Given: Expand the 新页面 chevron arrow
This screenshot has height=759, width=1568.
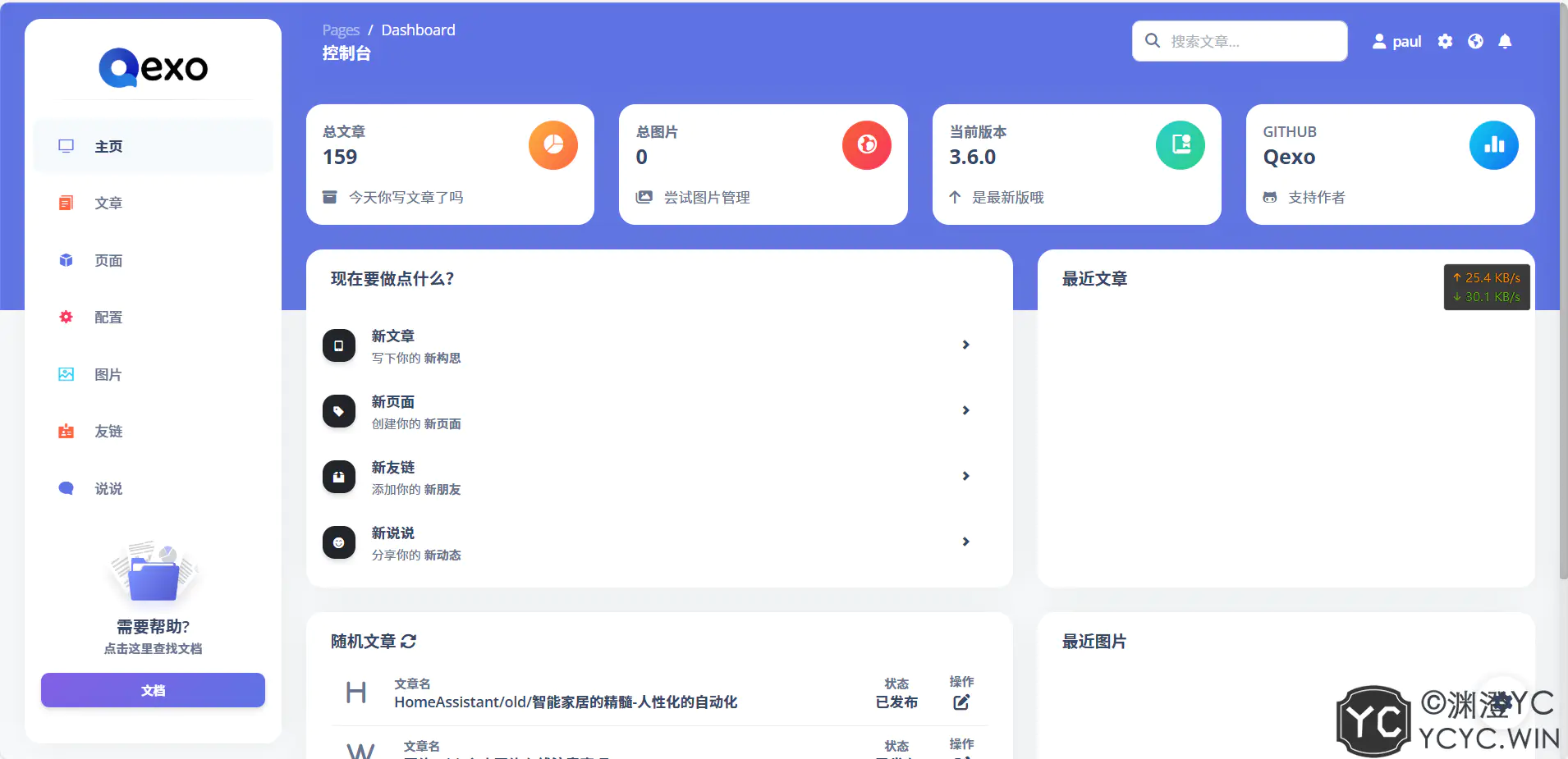Looking at the screenshot, I should (966, 410).
